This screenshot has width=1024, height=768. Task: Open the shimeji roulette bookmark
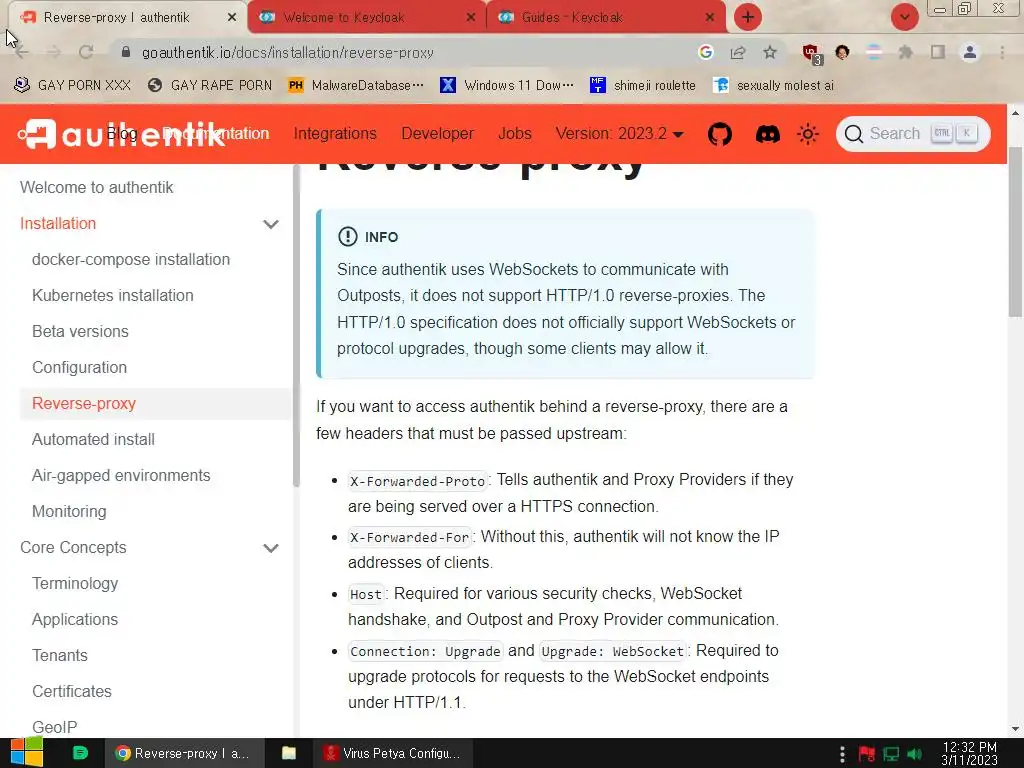click(643, 86)
